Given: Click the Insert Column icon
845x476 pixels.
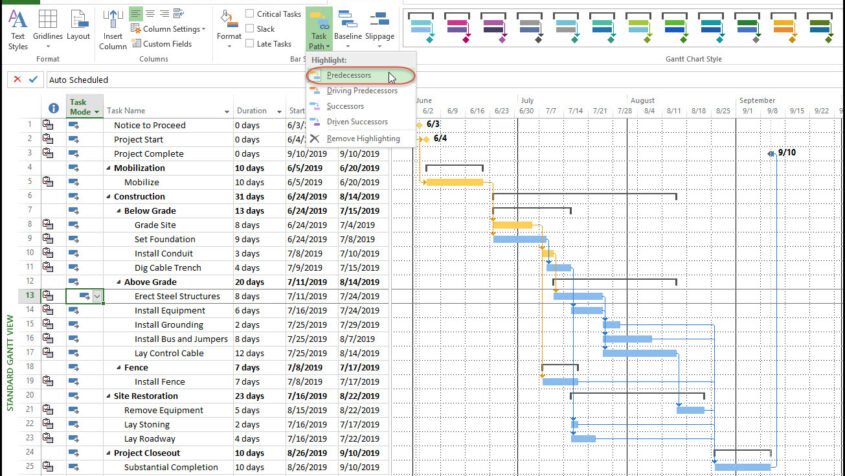Looking at the screenshot, I should 113,31.
